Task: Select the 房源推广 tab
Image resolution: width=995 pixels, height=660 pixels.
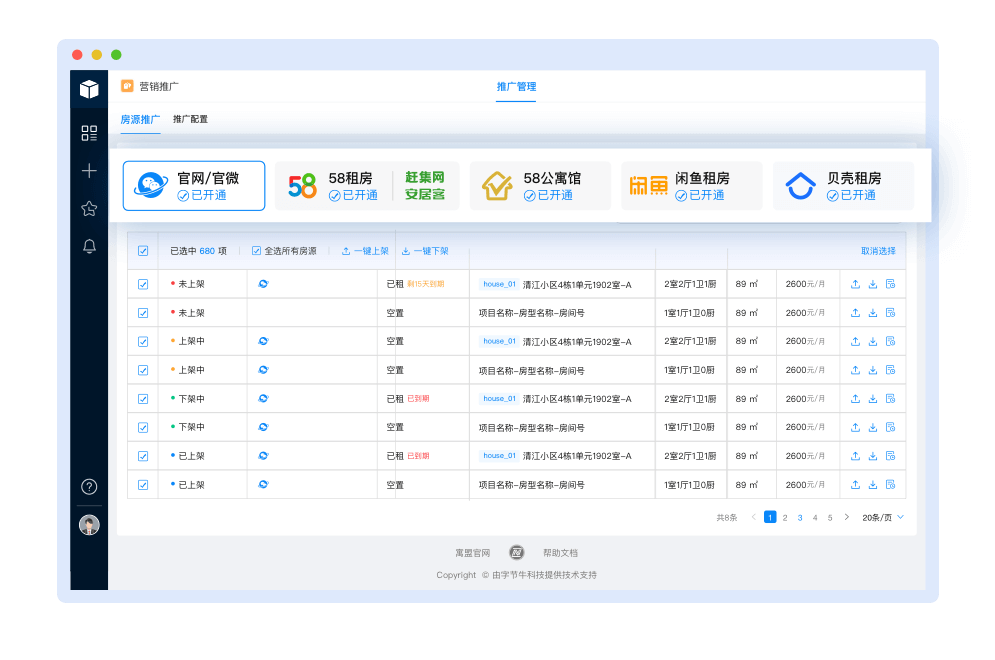Action: pyautogui.click(x=140, y=119)
